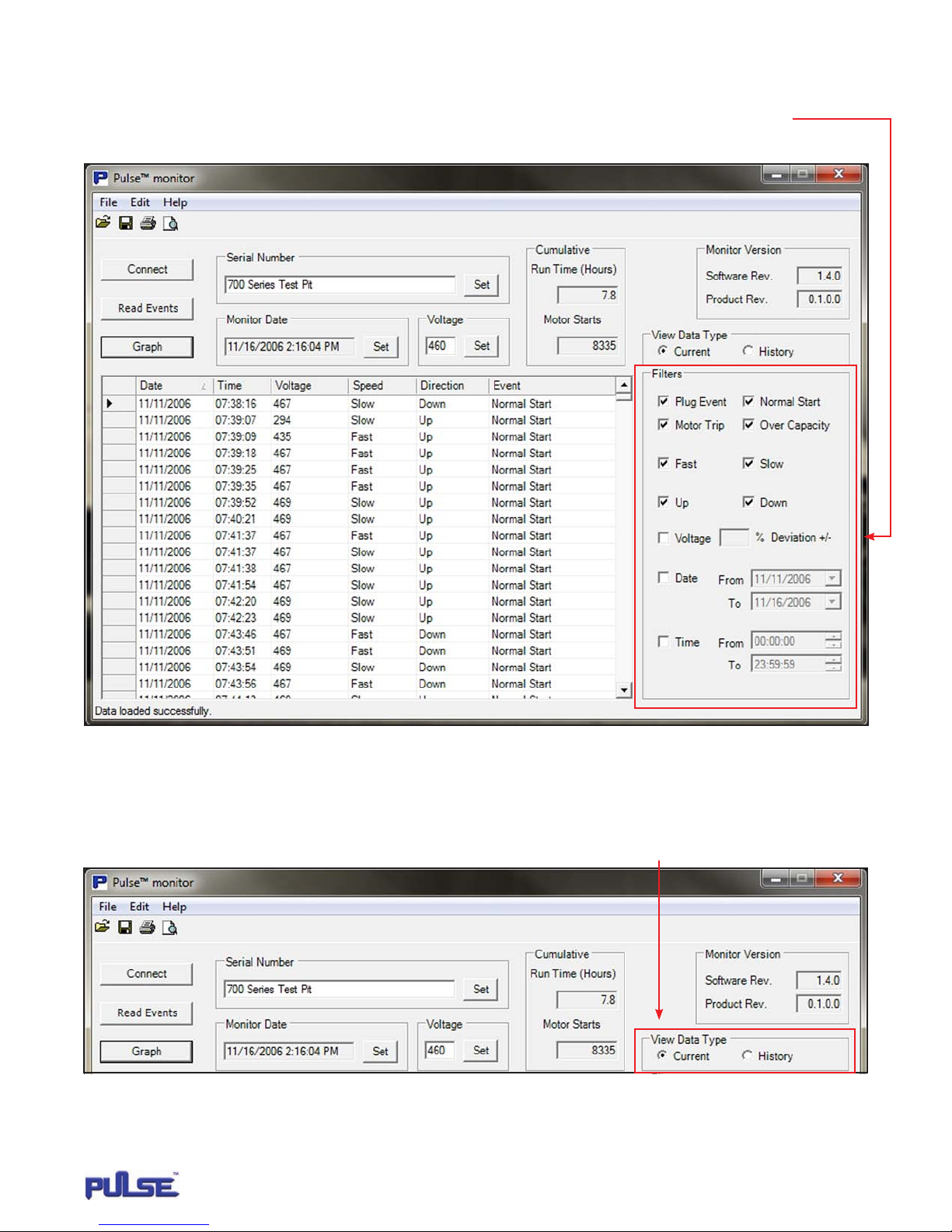The height and width of the screenshot is (1232, 952).
Task: Click the Motor Starts value 8335 in the top window
Action: tap(588, 346)
